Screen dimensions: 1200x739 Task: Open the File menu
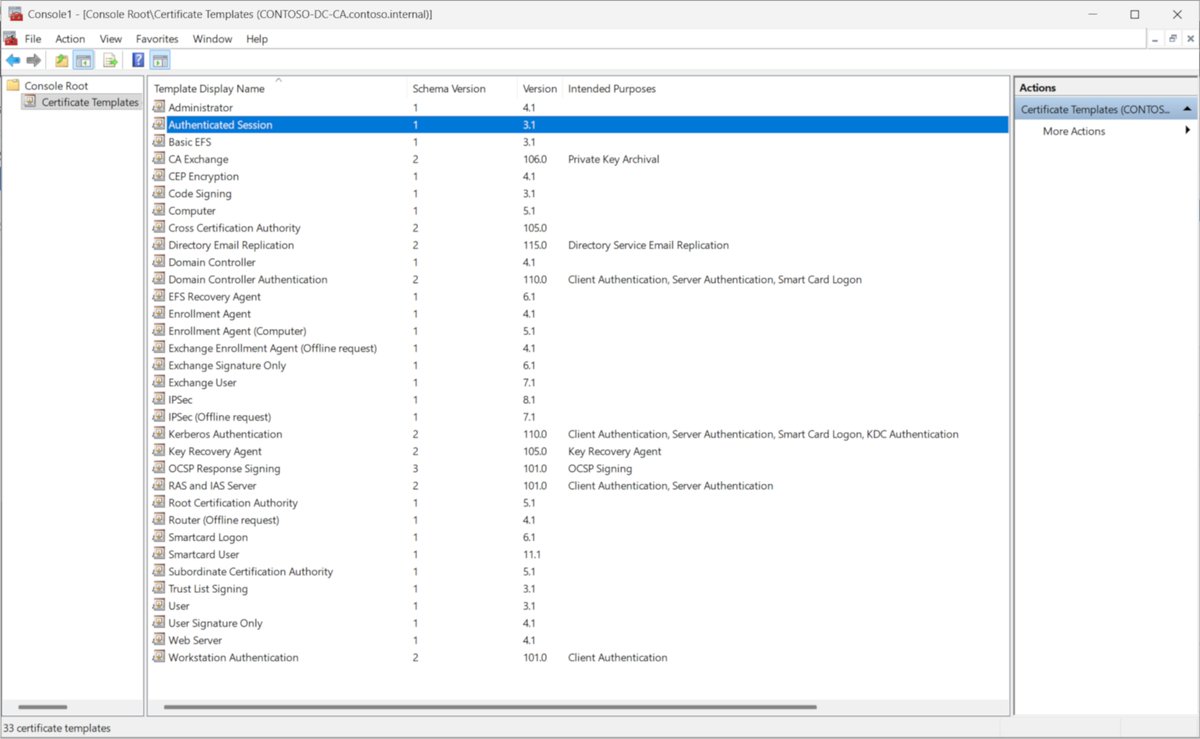[33, 39]
